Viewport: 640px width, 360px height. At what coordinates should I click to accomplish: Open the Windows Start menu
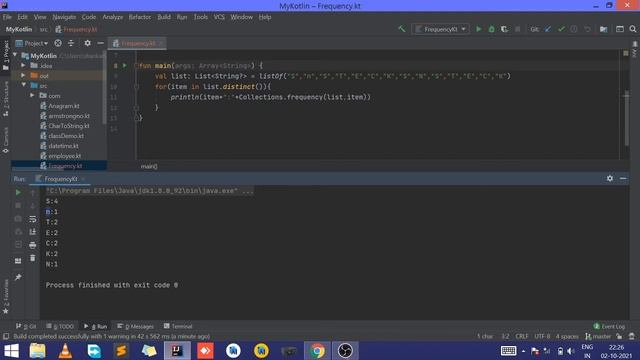tap(11, 351)
